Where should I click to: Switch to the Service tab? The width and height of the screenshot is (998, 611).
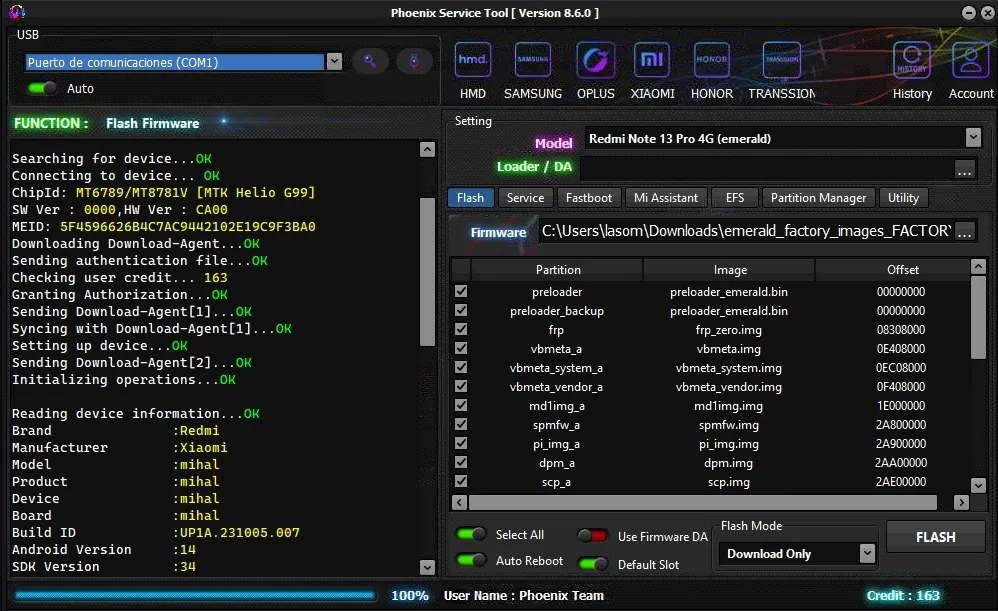(x=525, y=198)
